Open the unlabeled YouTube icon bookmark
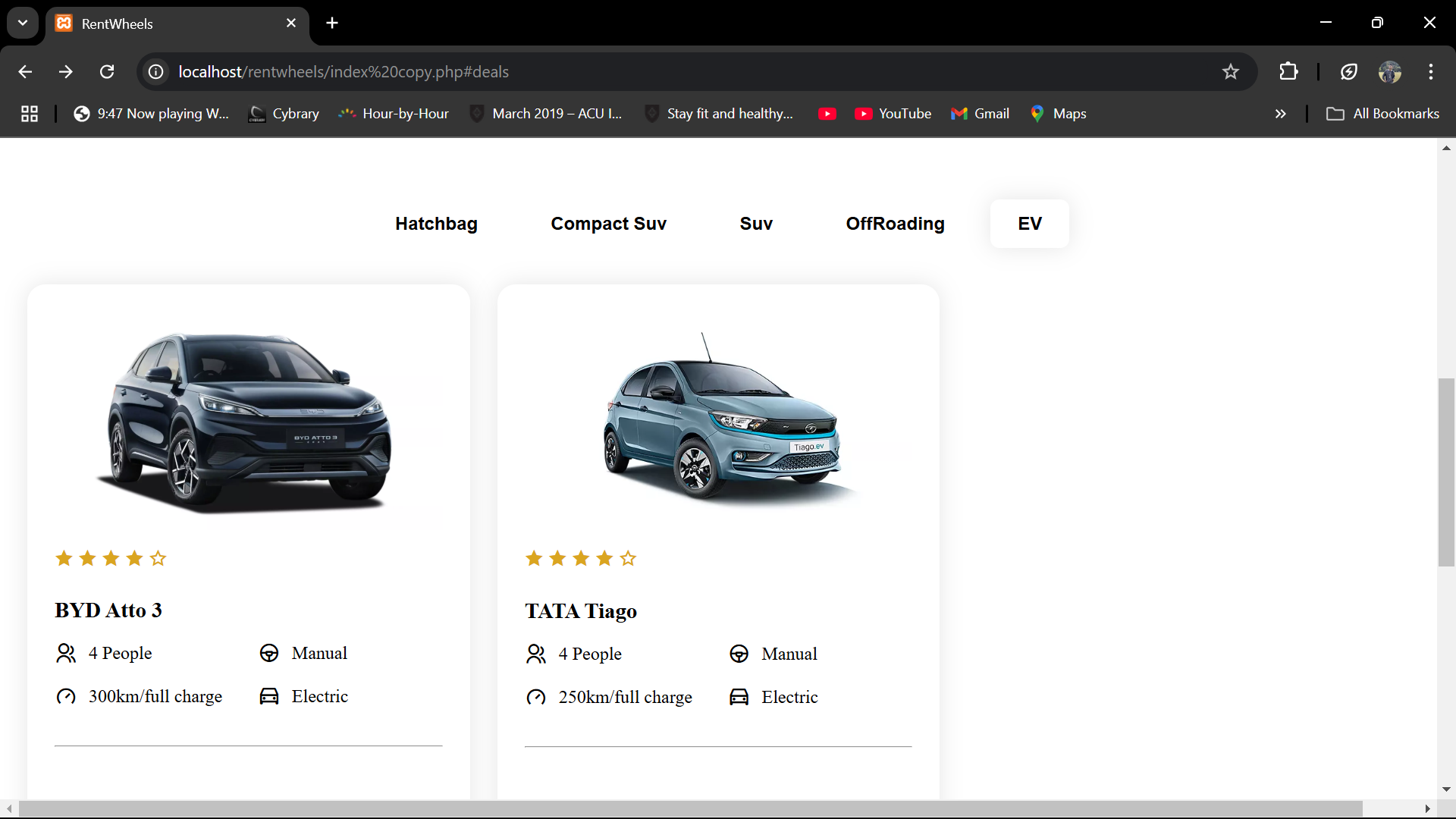Viewport: 1456px width, 819px height. coord(827,114)
